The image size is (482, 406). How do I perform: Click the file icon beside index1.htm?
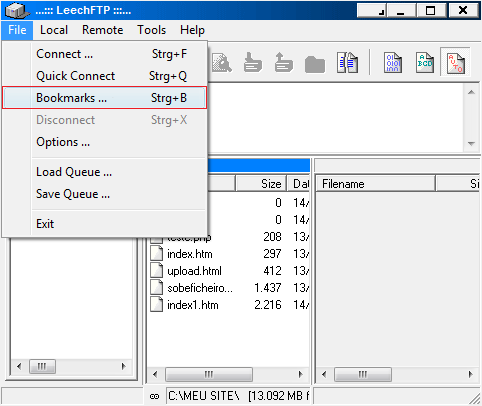tap(157, 305)
